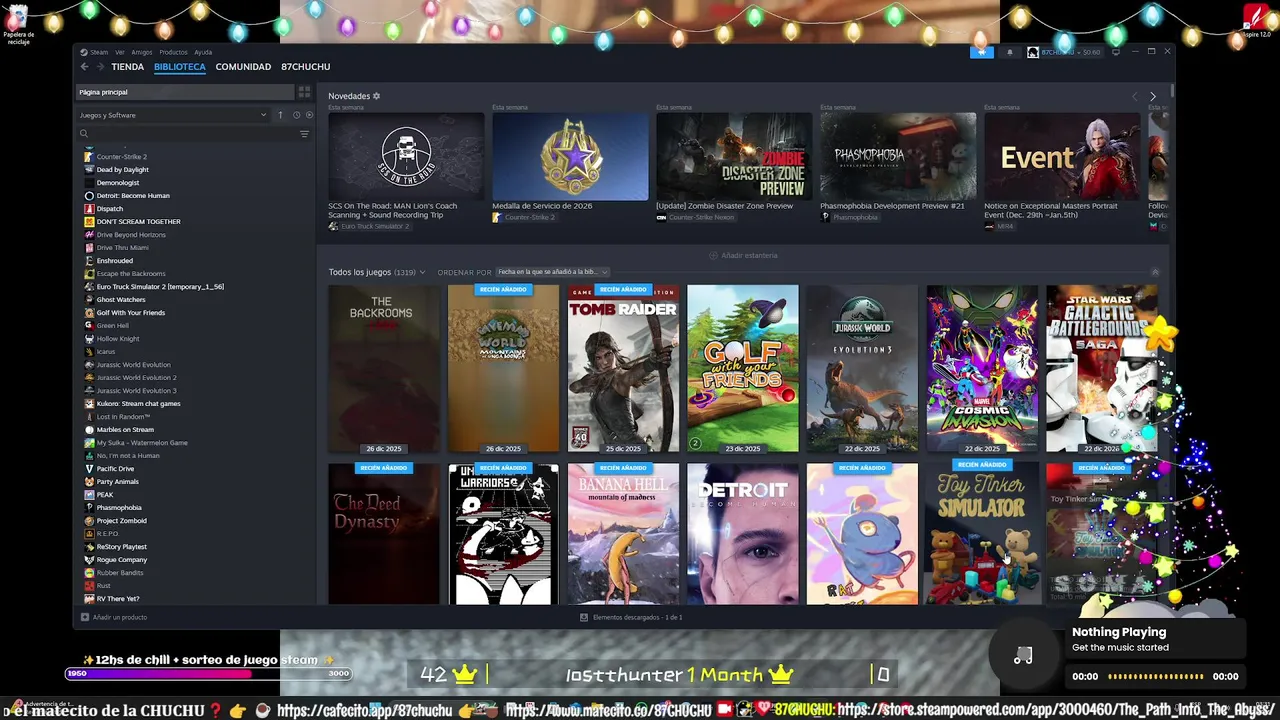Image resolution: width=1280 pixels, height=720 pixels.
Task: Select Phasmophobia in library list
Action: (119, 508)
